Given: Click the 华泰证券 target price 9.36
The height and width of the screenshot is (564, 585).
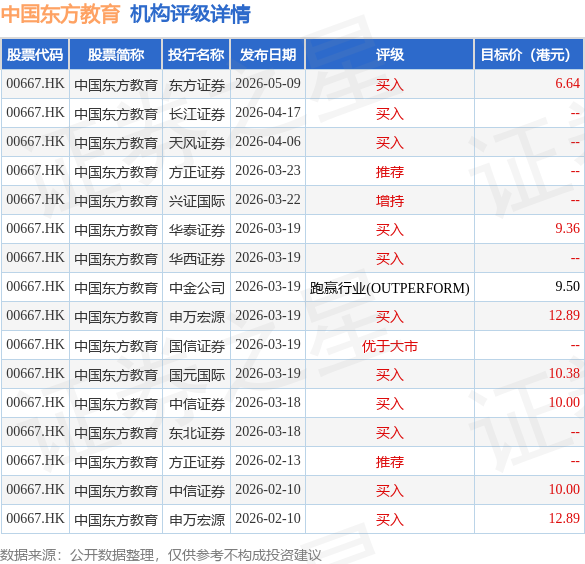Looking at the screenshot, I should (567, 228).
